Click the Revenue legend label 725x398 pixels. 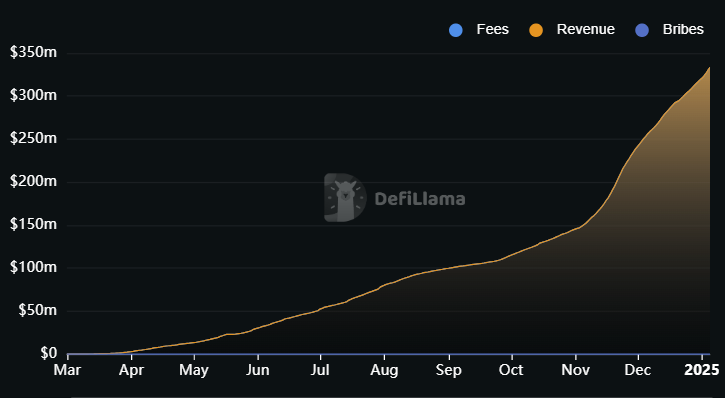coord(585,29)
